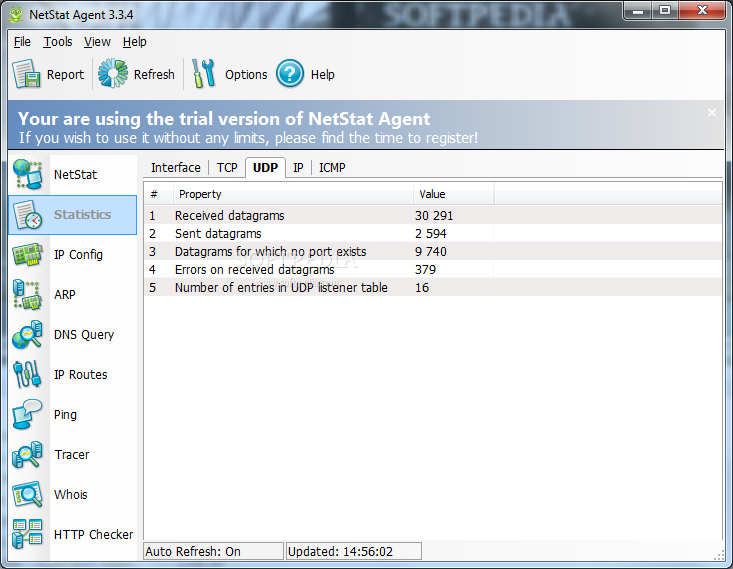This screenshot has width=733, height=569.
Task: Click the Help toolbar label
Action: 323,74
